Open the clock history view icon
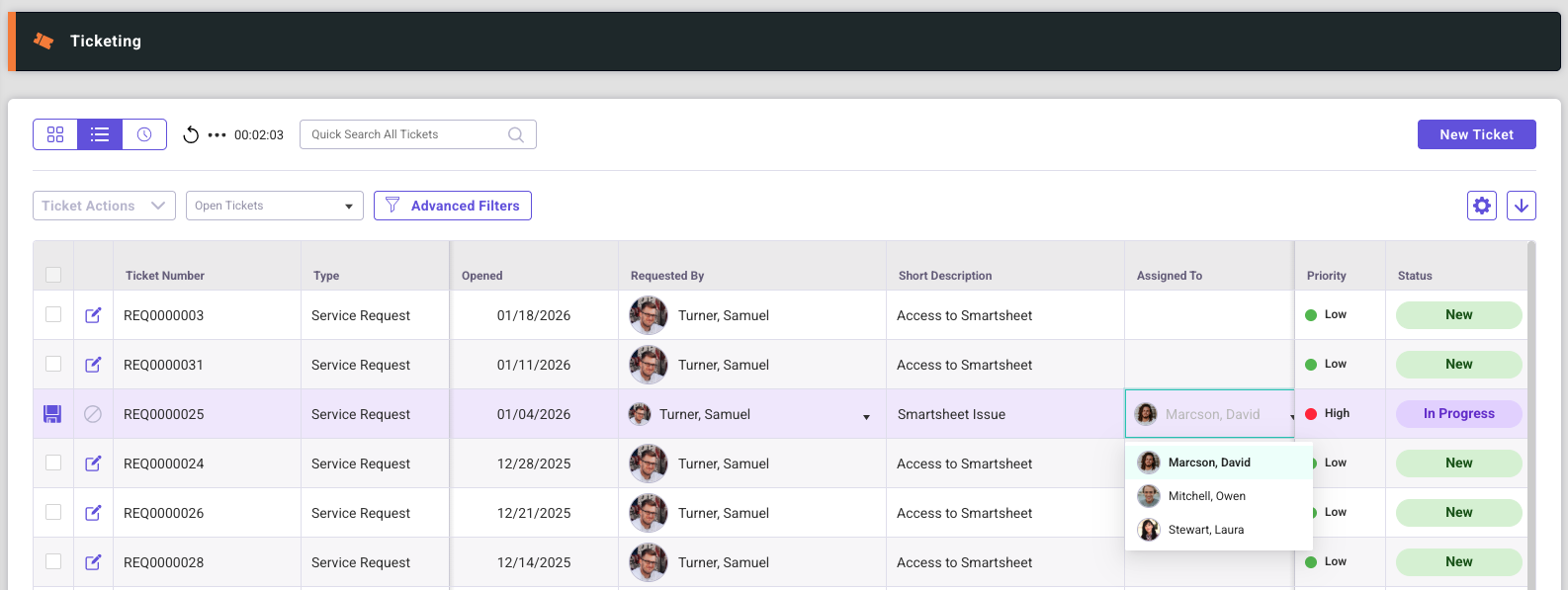The height and width of the screenshot is (590, 1568). point(144,134)
